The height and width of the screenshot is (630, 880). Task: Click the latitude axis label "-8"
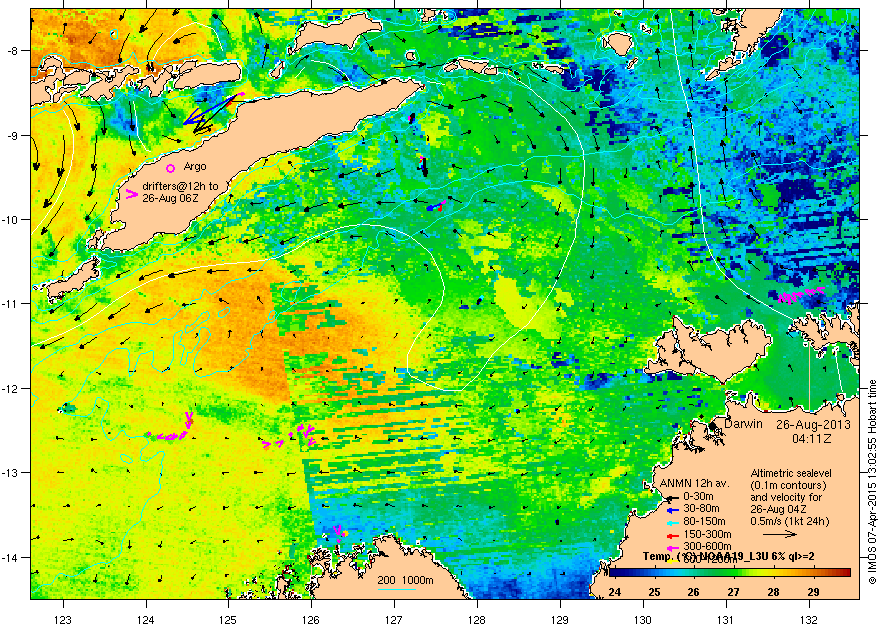(x=14, y=51)
